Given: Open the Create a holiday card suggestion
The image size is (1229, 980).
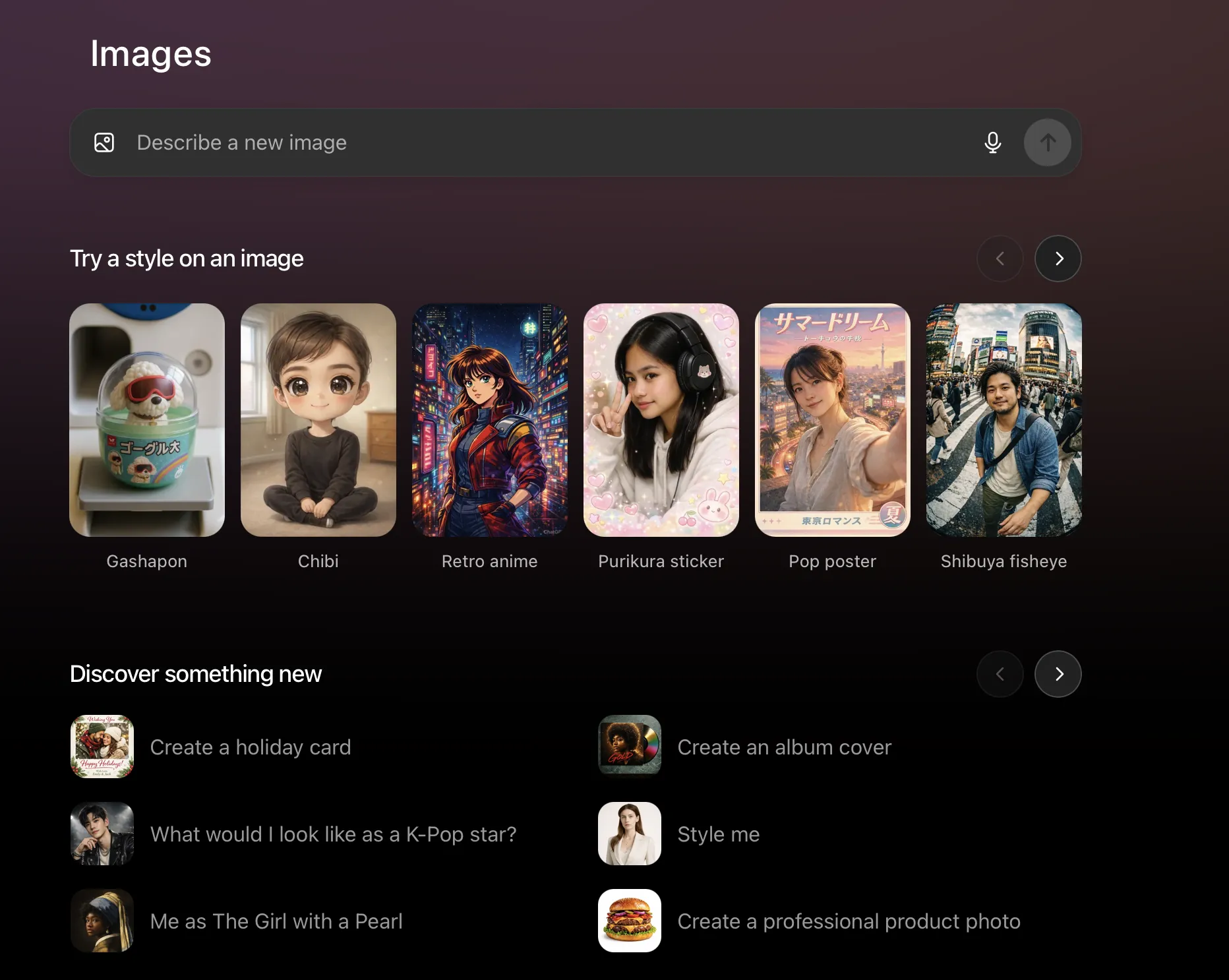Looking at the screenshot, I should point(251,747).
